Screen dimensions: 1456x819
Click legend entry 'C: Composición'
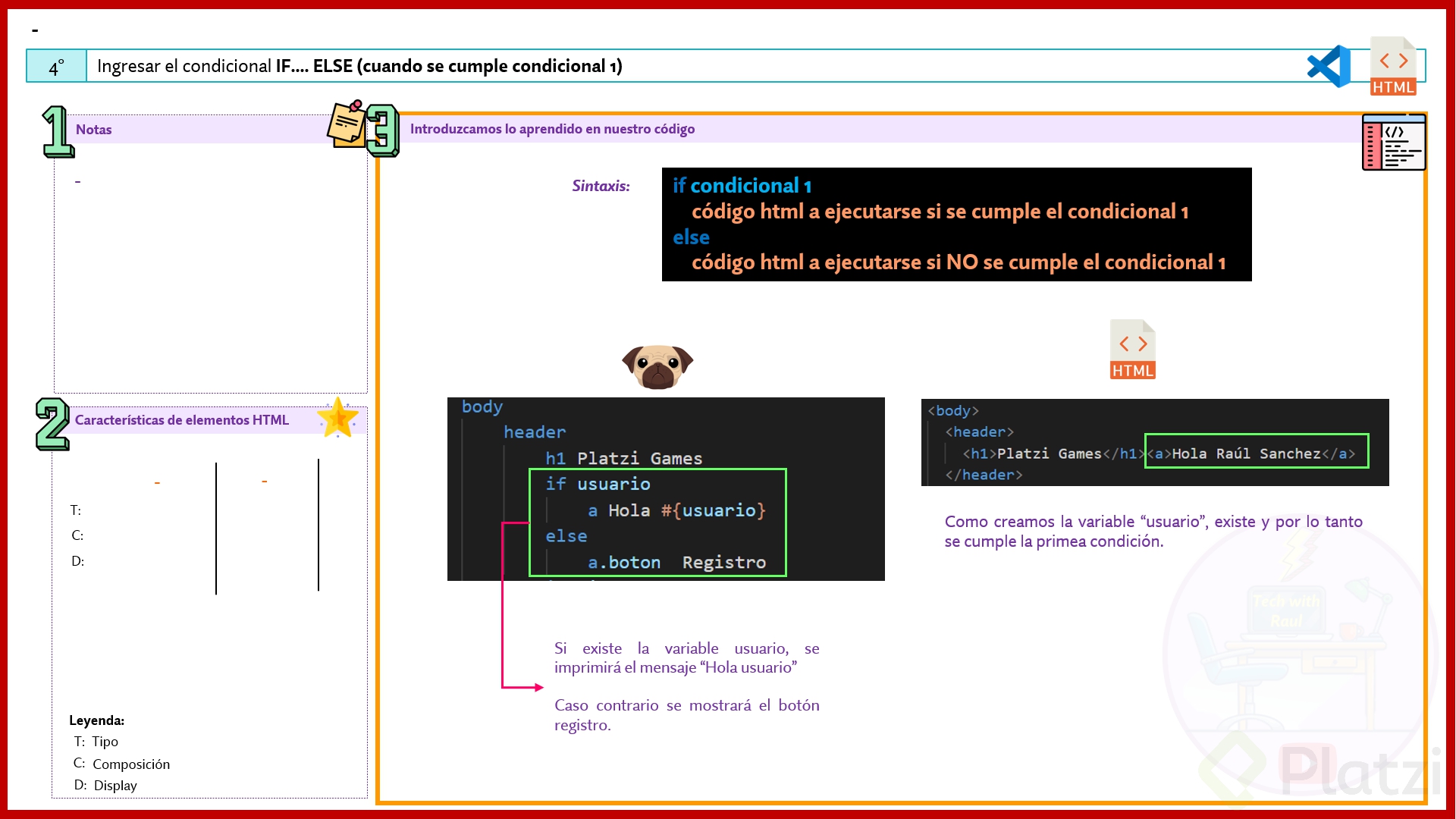click(121, 764)
